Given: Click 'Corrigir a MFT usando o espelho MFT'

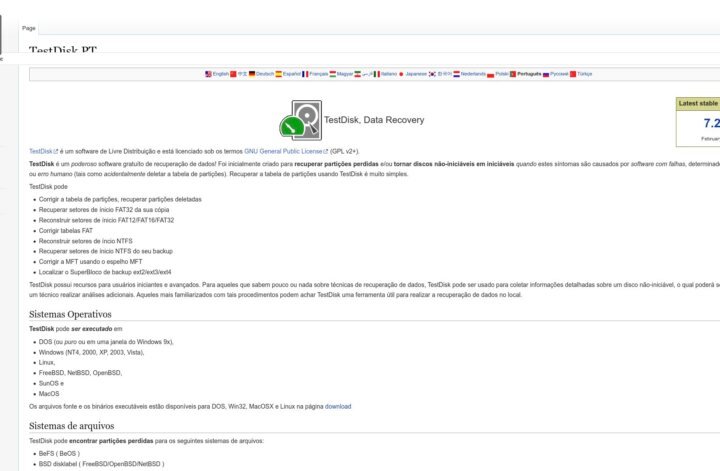Looking at the screenshot, I should 90,262.
